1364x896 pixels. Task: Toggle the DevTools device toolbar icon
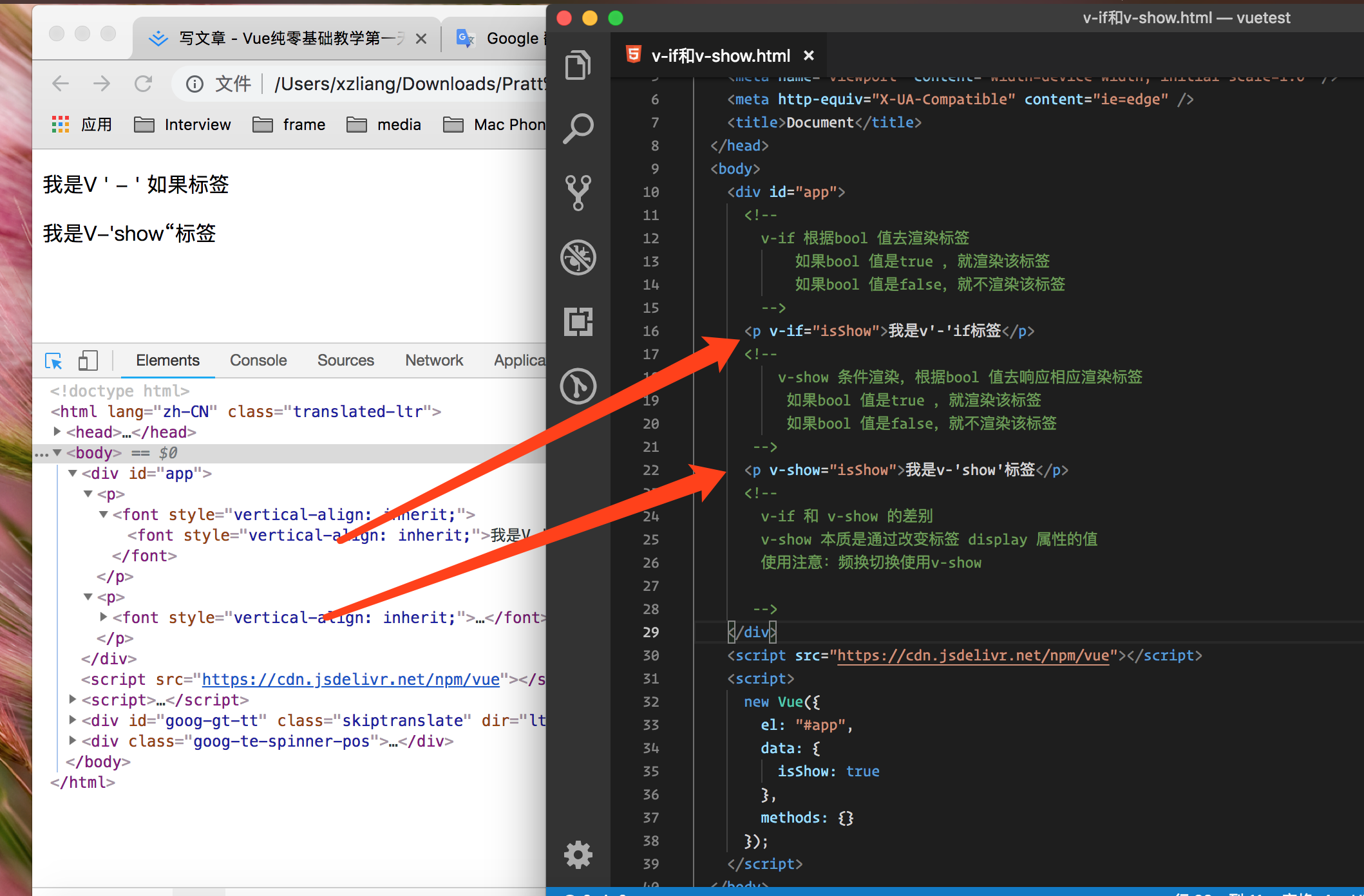(x=88, y=360)
